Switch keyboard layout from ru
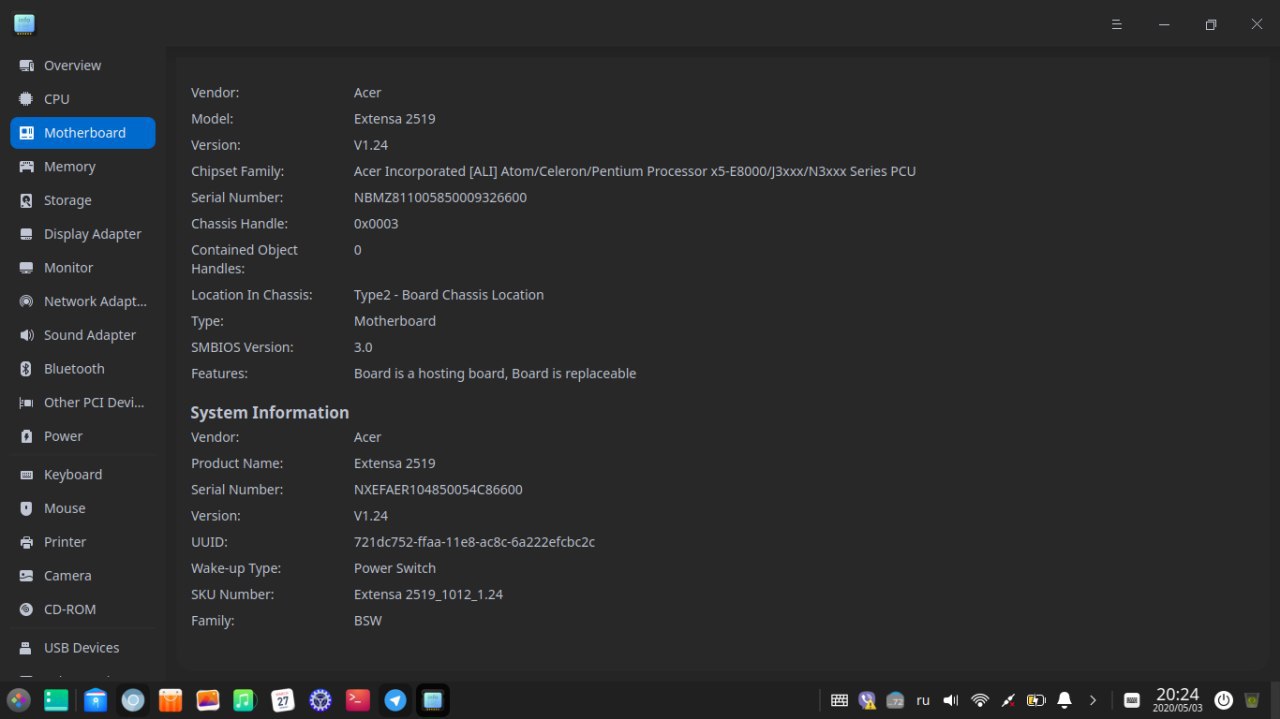The image size is (1280, 719). point(923,700)
